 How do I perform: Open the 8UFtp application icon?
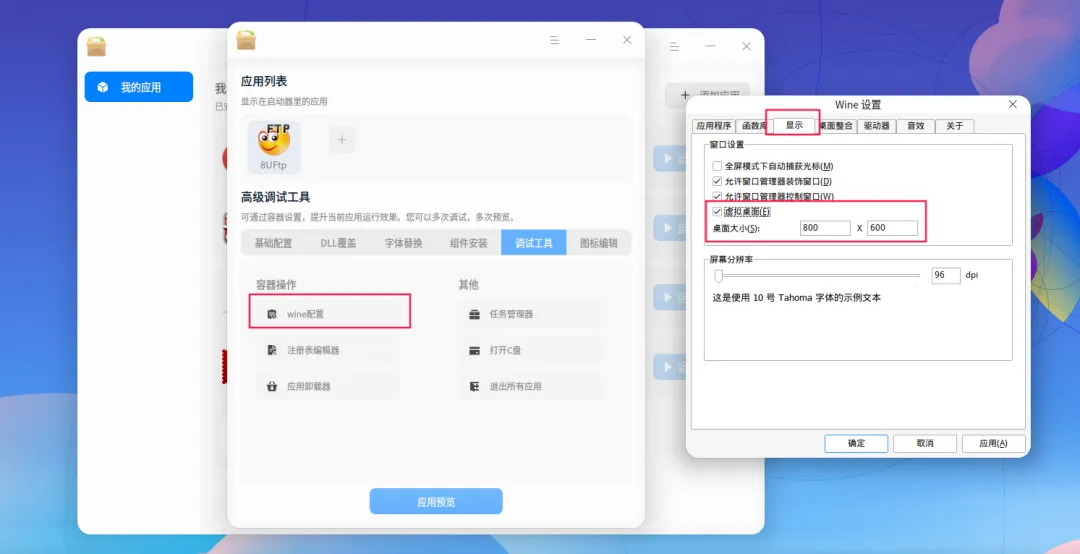coord(274,147)
